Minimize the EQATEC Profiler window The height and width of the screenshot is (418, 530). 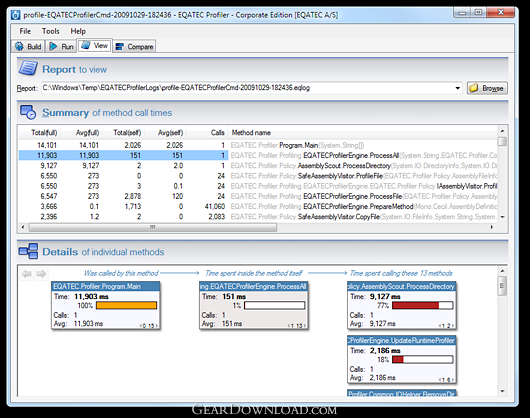463,13
